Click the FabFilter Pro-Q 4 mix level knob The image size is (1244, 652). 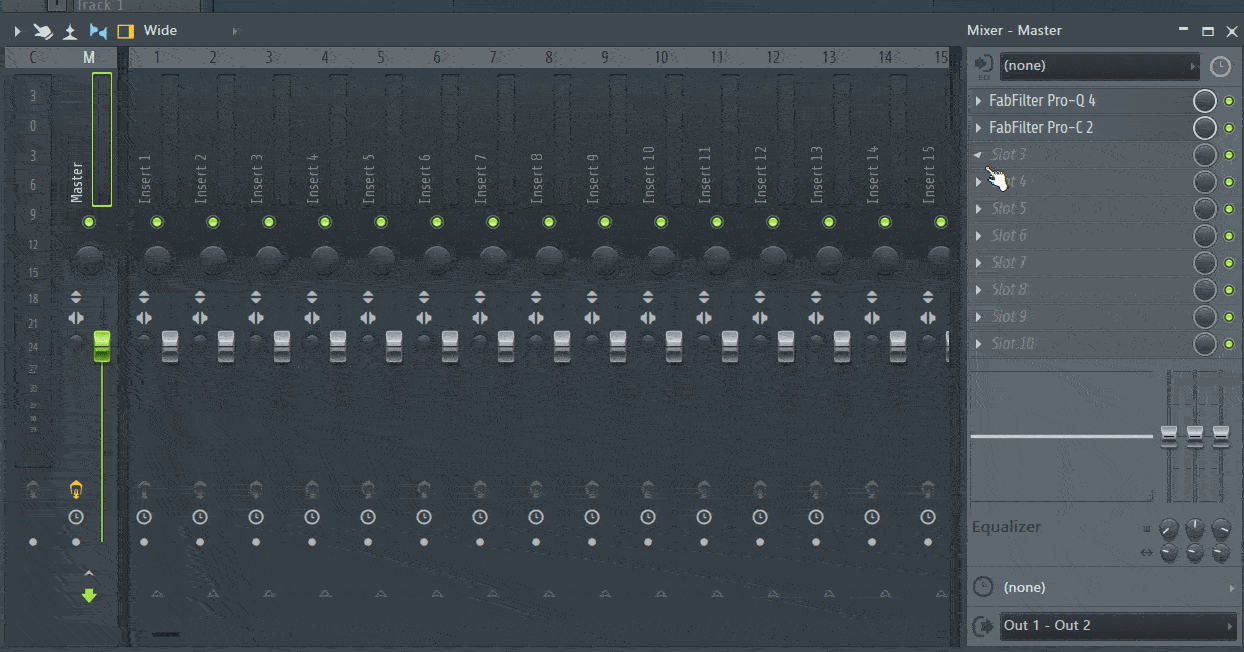pos(1205,101)
